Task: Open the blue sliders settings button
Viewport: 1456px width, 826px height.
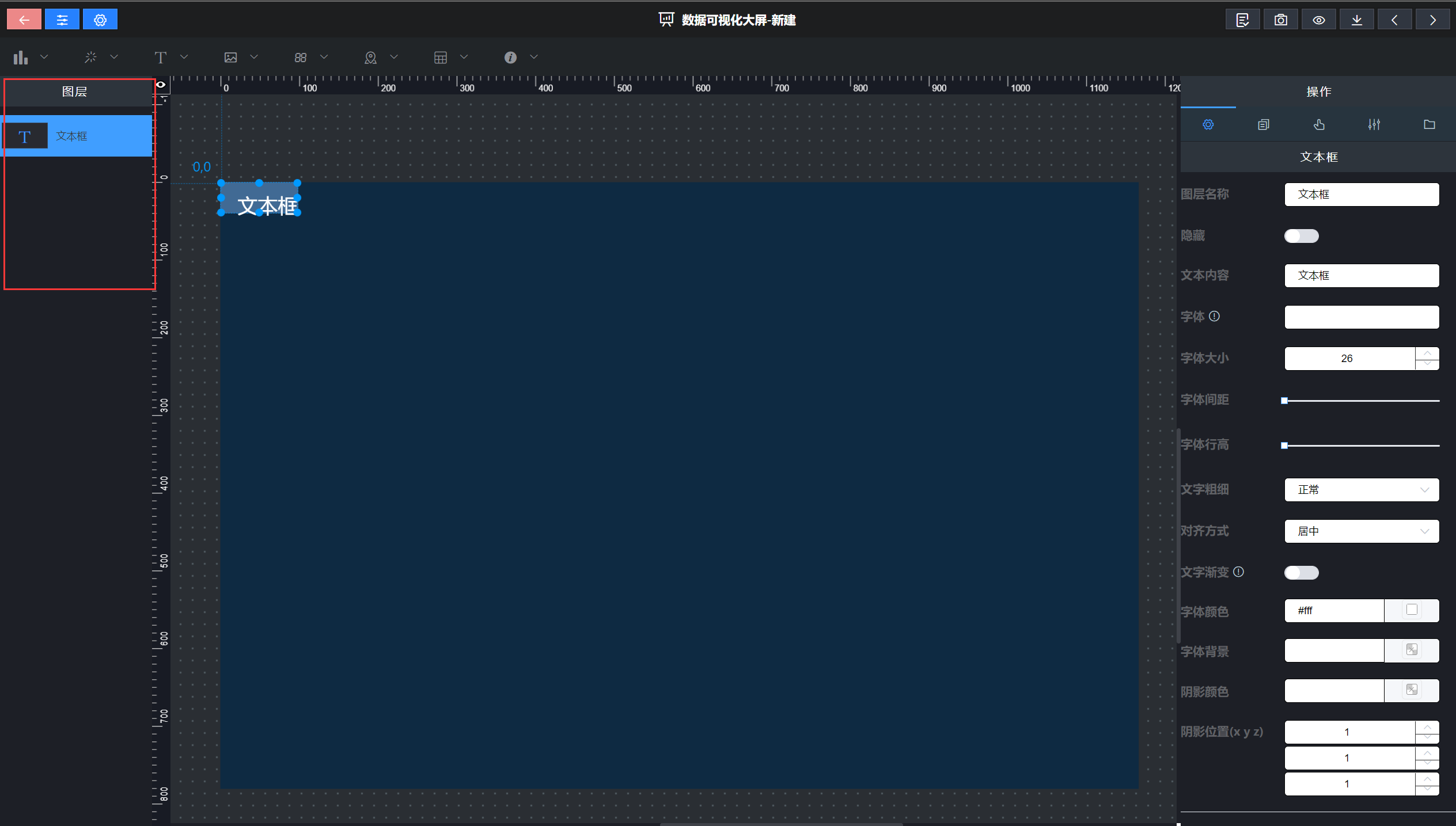Action: pyautogui.click(x=62, y=20)
